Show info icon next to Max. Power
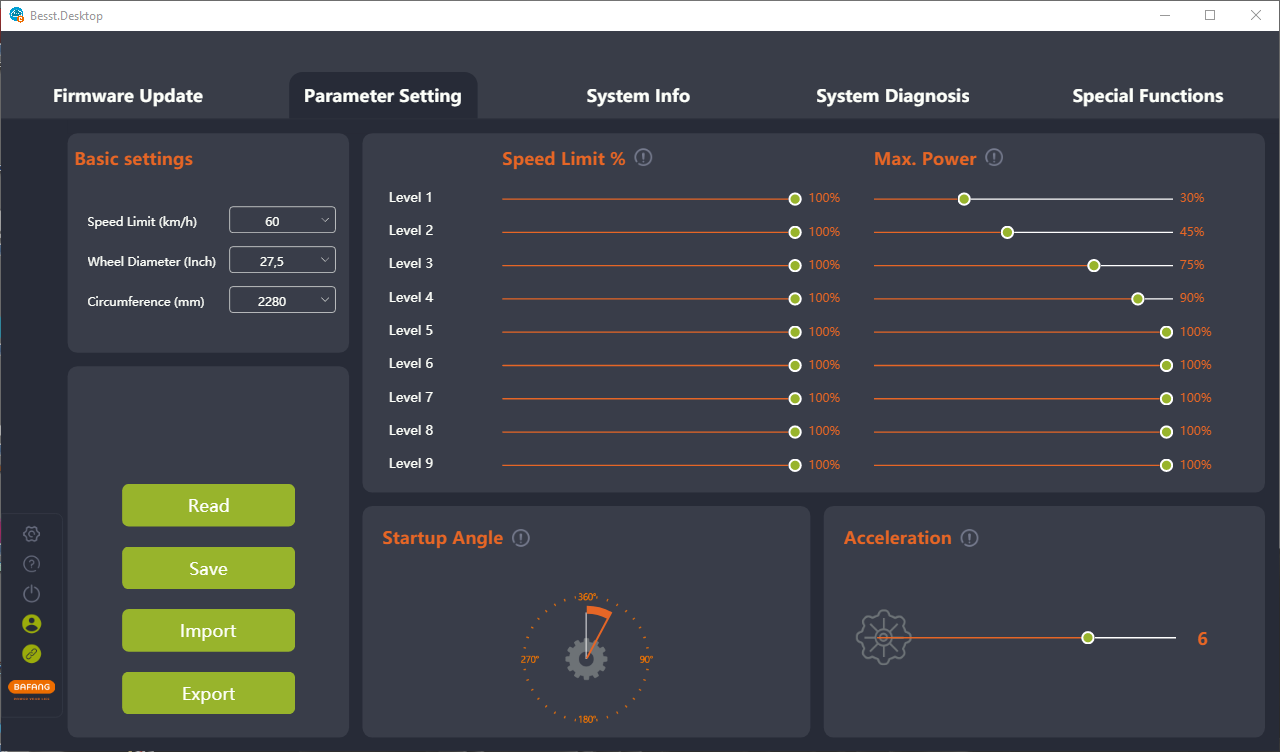Viewport: 1280px width, 752px height. click(994, 158)
